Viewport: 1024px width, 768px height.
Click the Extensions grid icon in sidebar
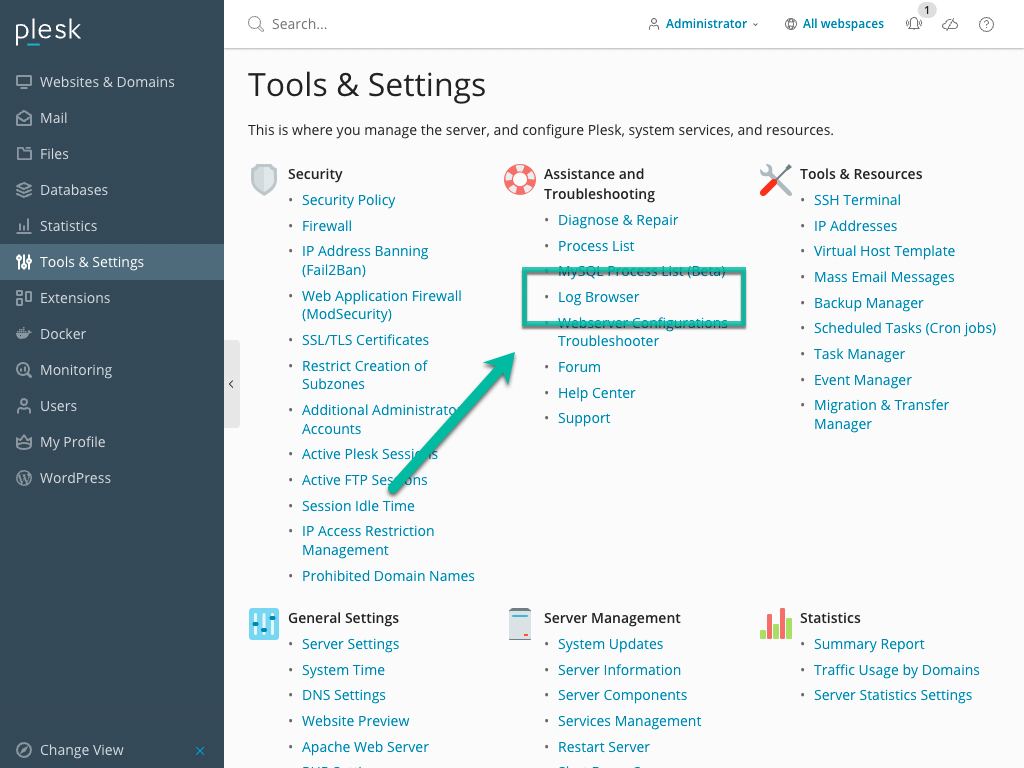click(x=24, y=298)
